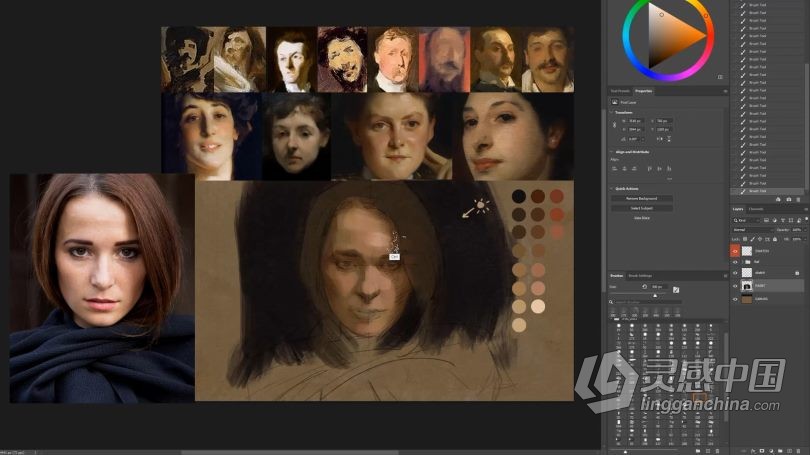
Task: Filter layers by type layers icon
Action: pyautogui.click(x=783, y=220)
